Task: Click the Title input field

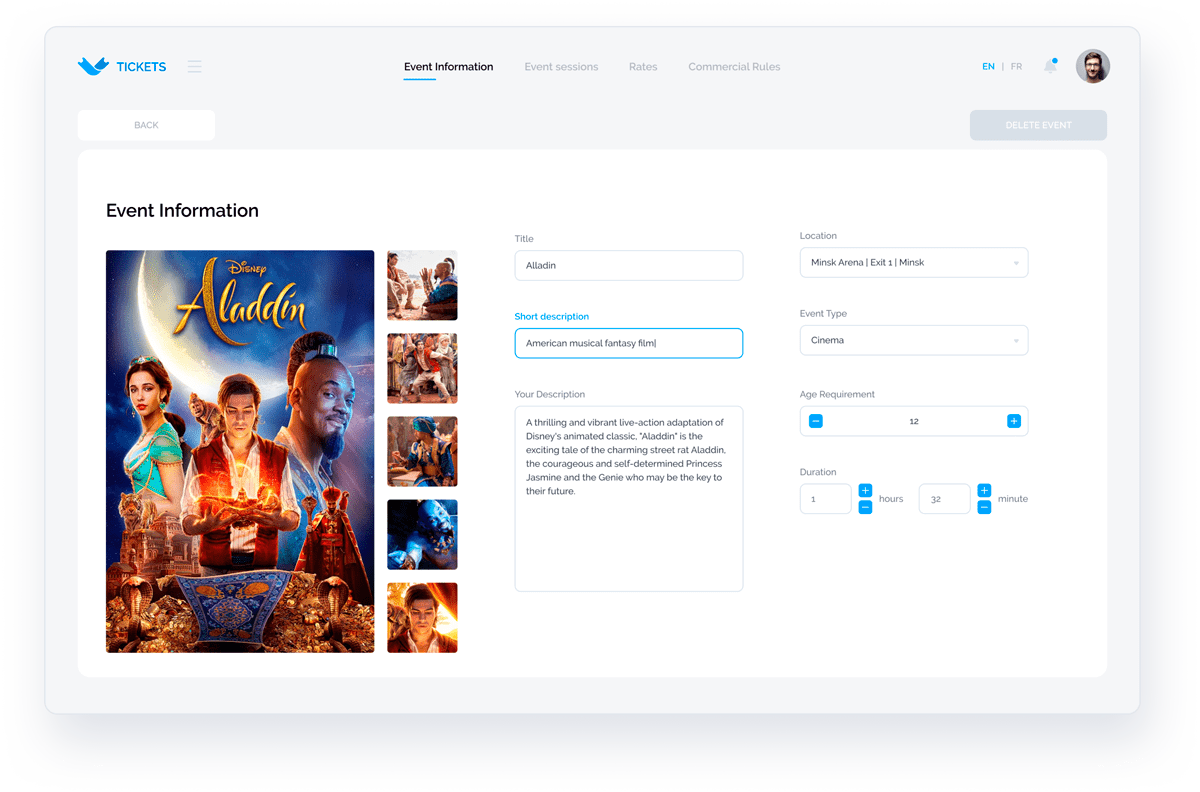Action: [x=628, y=265]
